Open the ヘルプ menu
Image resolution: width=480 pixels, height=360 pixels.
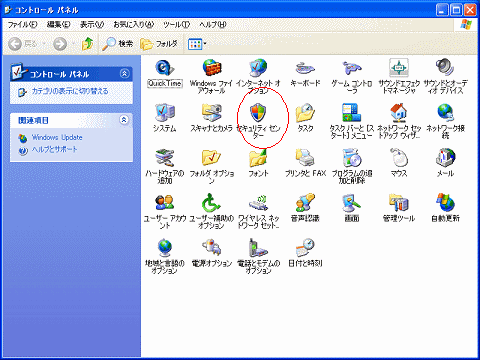click(213, 25)
